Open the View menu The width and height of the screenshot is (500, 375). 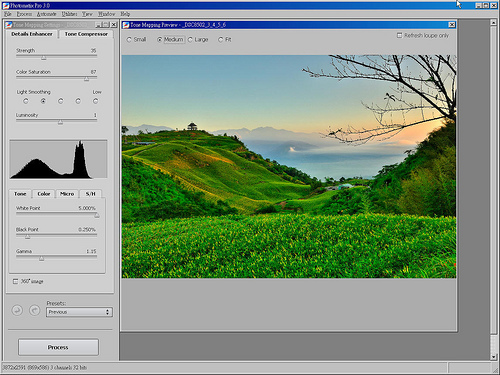[87, 14]
